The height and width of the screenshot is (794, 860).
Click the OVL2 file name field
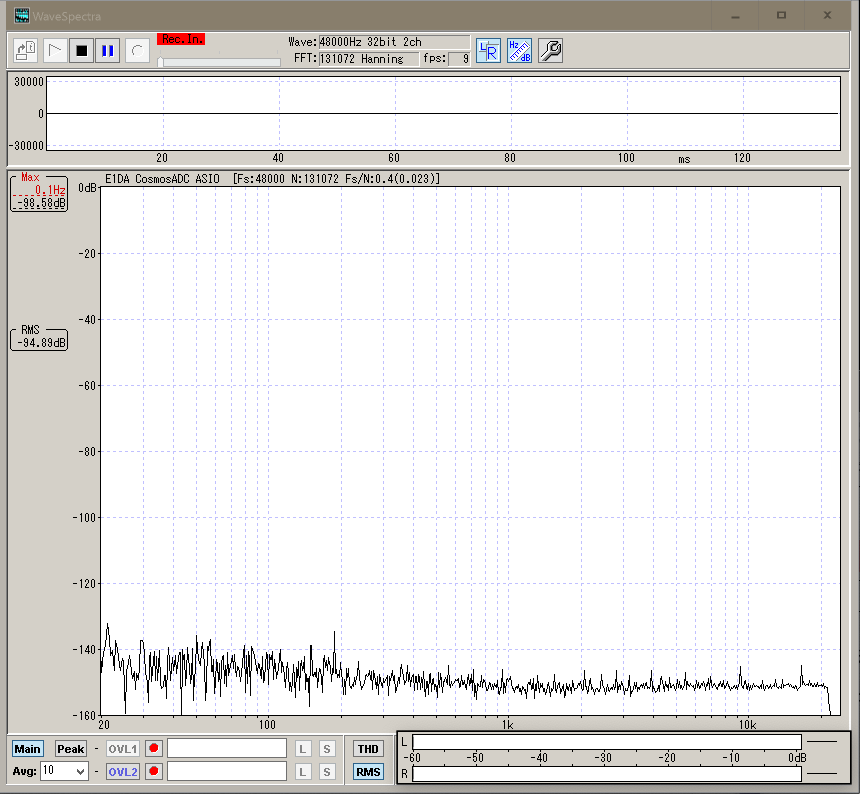[x=227, y=771]
